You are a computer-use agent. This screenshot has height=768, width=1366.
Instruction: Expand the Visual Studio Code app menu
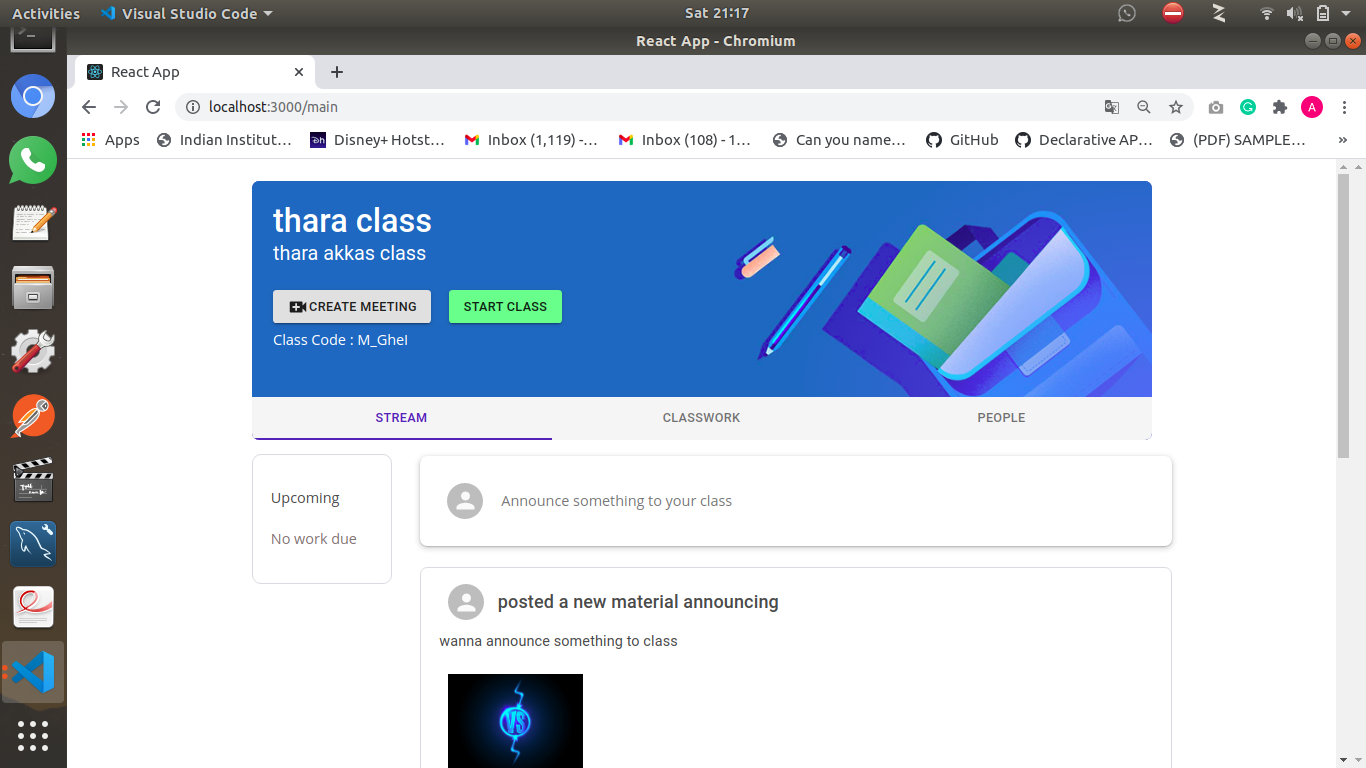[x=186, y=13]
